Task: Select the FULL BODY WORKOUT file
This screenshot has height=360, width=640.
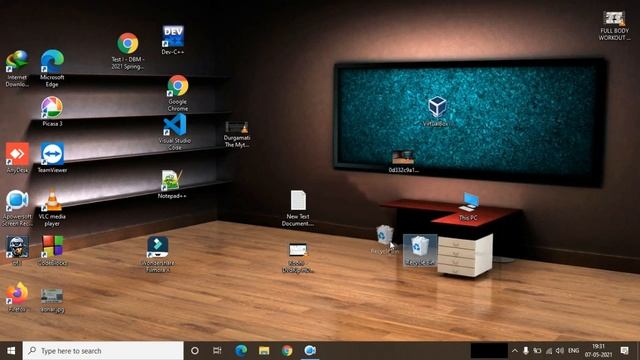Action: [614, 26]
